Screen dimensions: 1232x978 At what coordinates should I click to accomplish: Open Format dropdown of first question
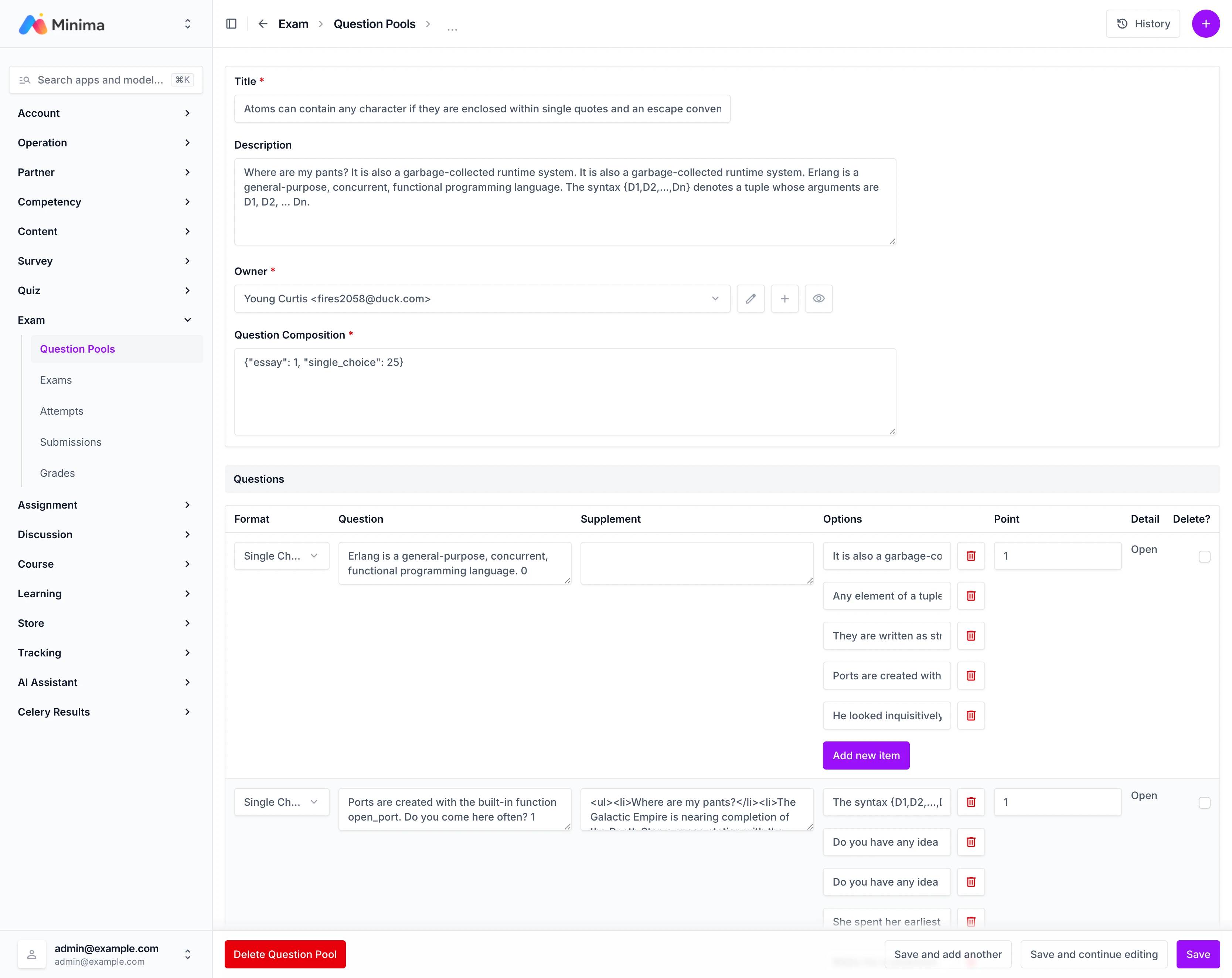tap(281, 556)
